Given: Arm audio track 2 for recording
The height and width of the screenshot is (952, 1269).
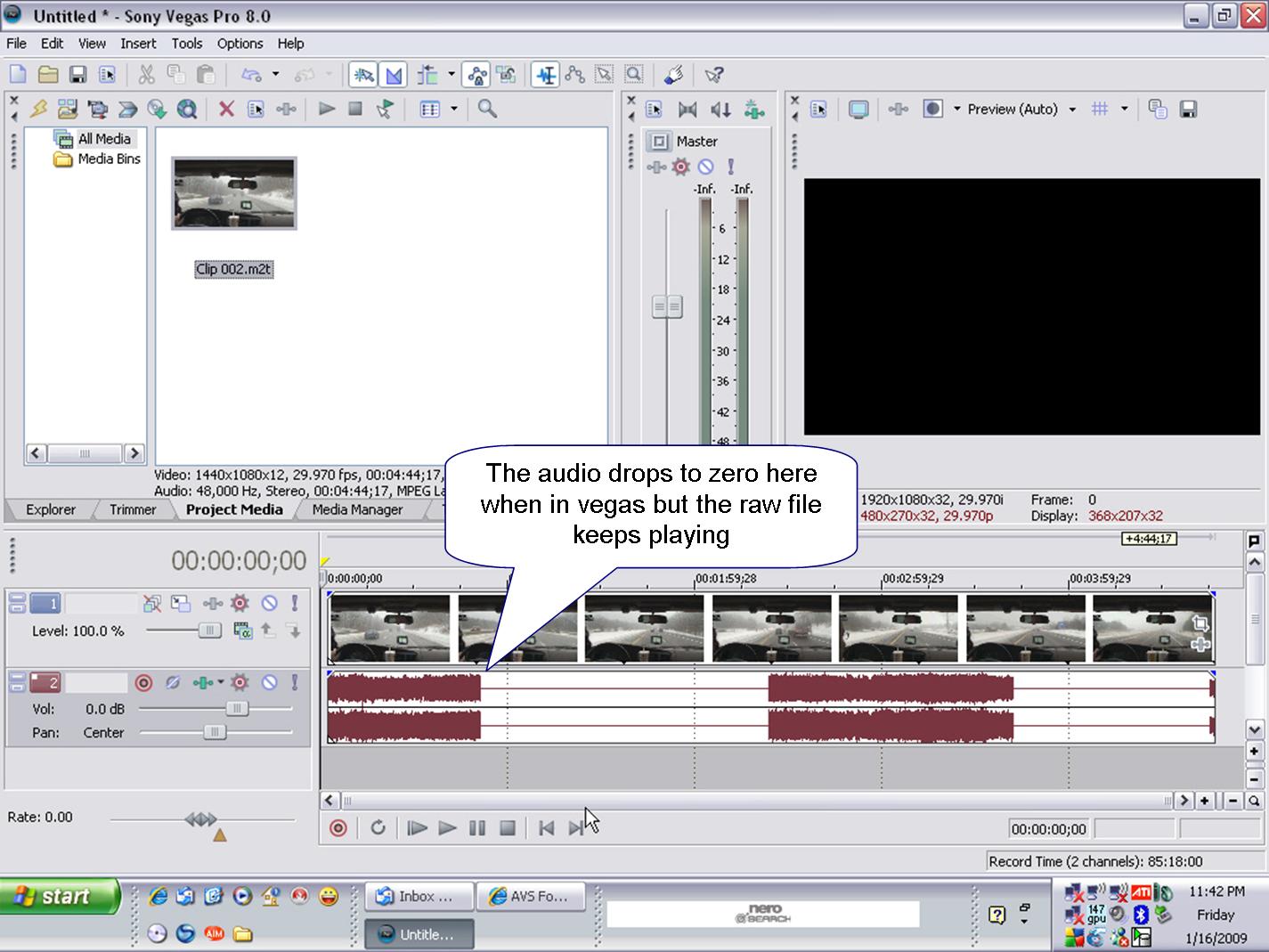Looking at the screenshot, I should tap(143, 683).
